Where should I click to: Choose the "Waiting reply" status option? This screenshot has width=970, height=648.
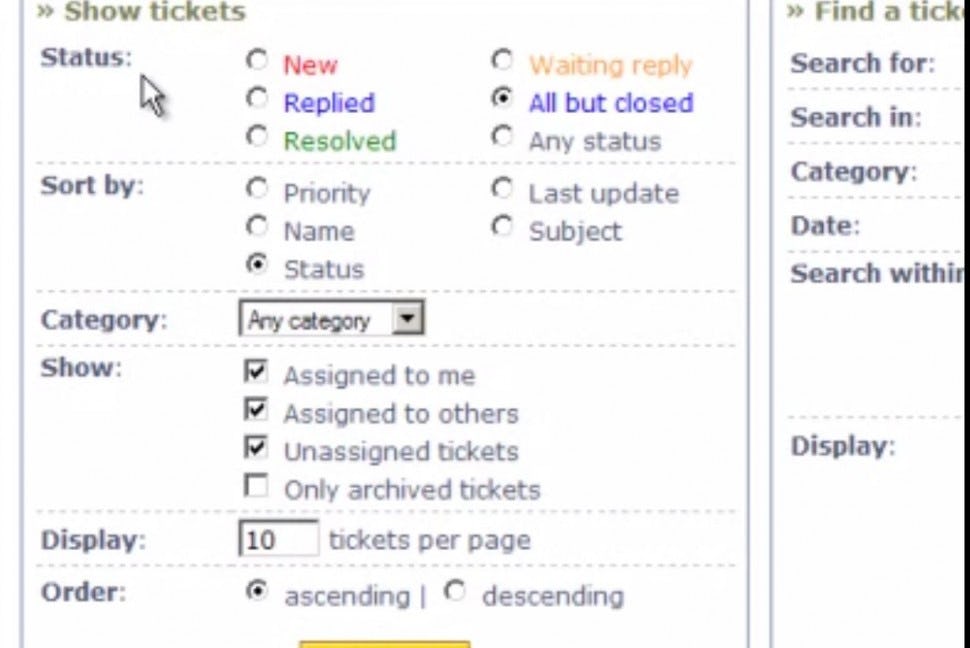coord(503,61)
